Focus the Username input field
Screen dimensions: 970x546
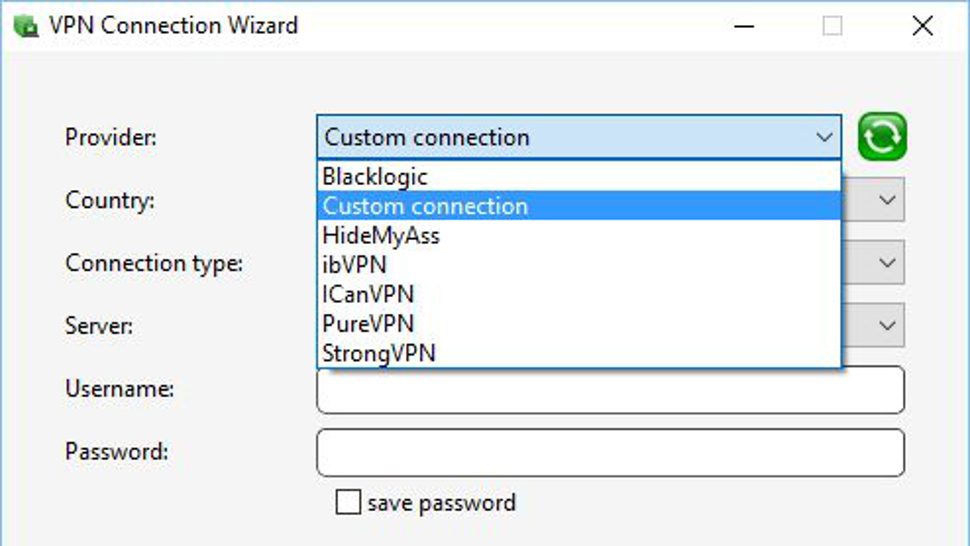pyautogui.click(x=611, y=390)
